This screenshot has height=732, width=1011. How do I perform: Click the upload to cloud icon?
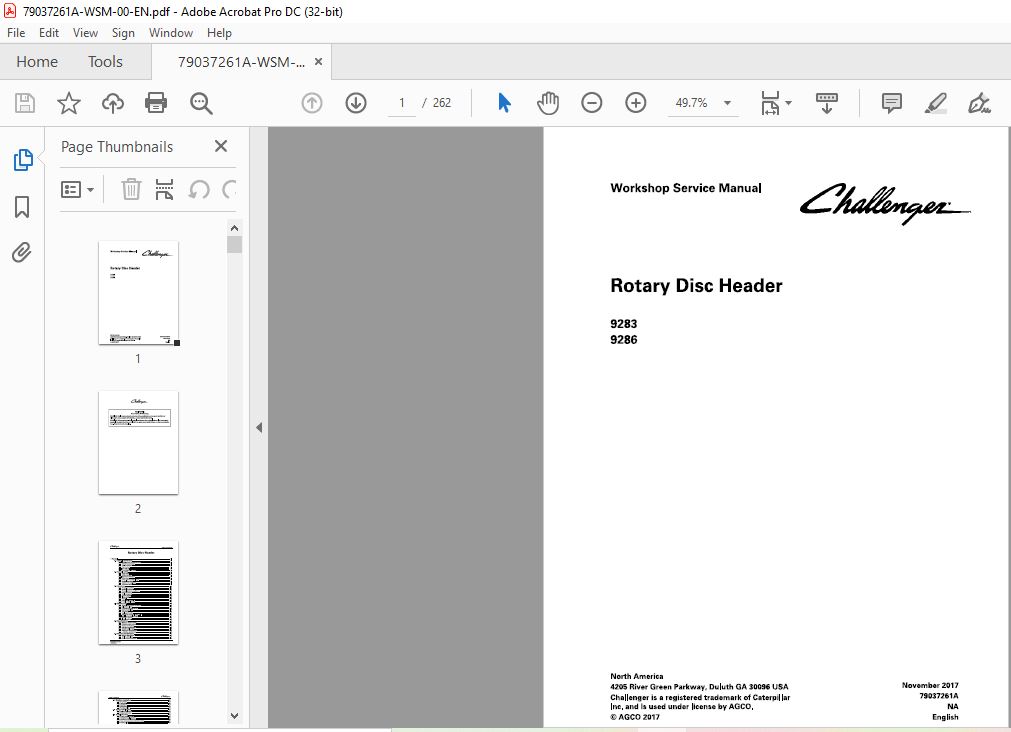(x=113, y=103)
